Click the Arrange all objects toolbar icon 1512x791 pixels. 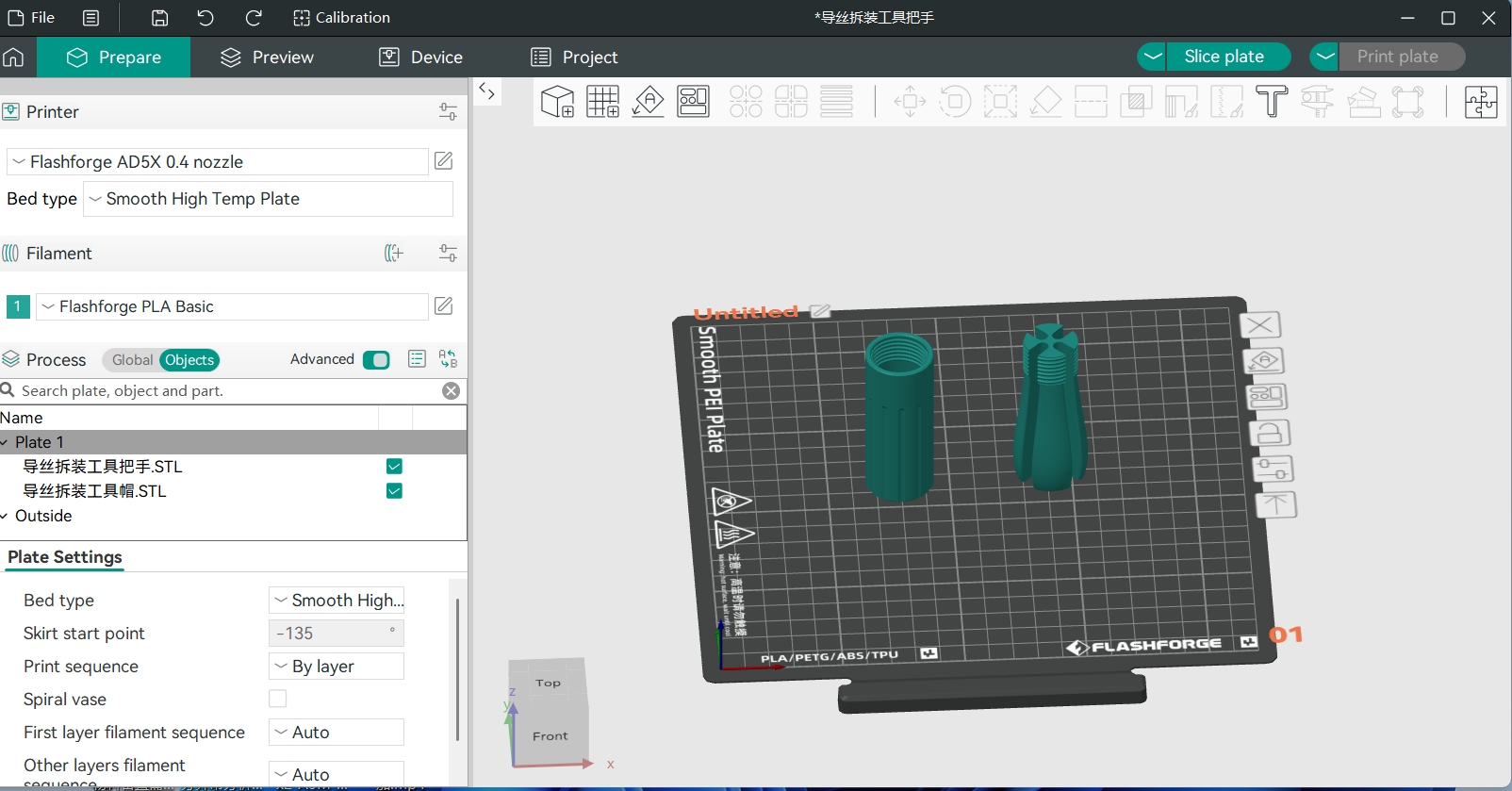[693, 101]
